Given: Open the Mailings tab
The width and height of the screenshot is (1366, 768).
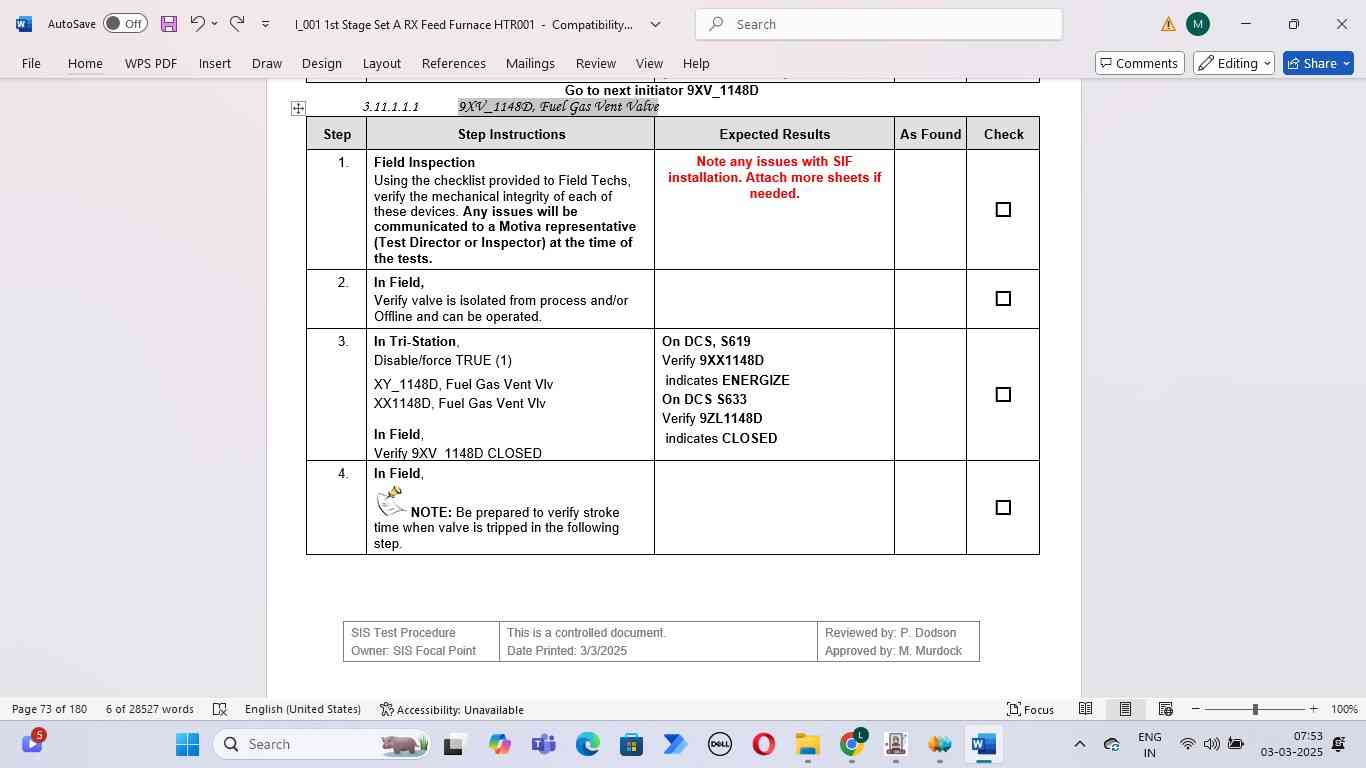Looking at the screenshot, I should [x=530, y=63].
